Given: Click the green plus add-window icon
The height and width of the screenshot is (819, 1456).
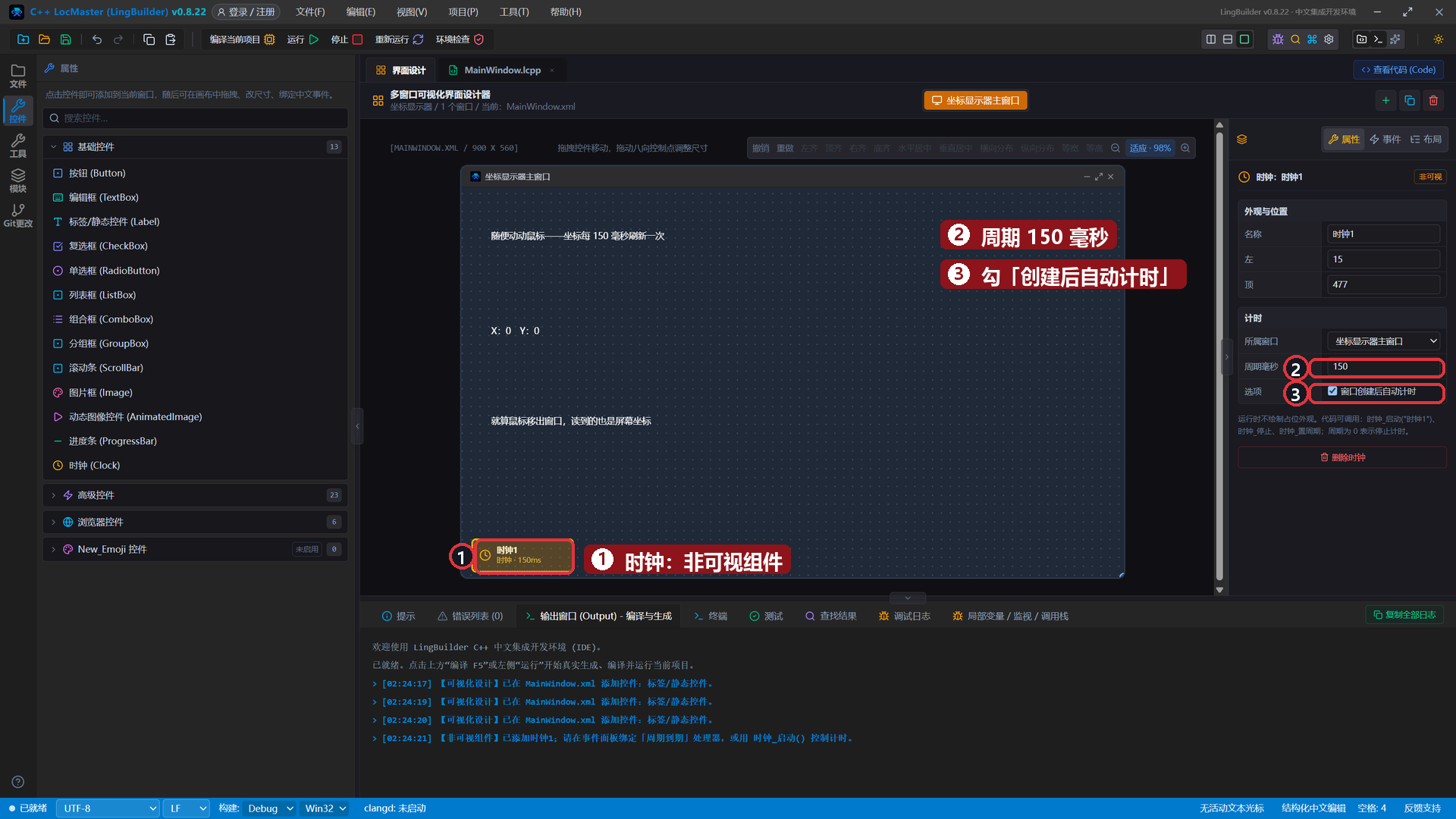Looking at the screenshot, I should pyautogui.click(x=1385, y=100).
